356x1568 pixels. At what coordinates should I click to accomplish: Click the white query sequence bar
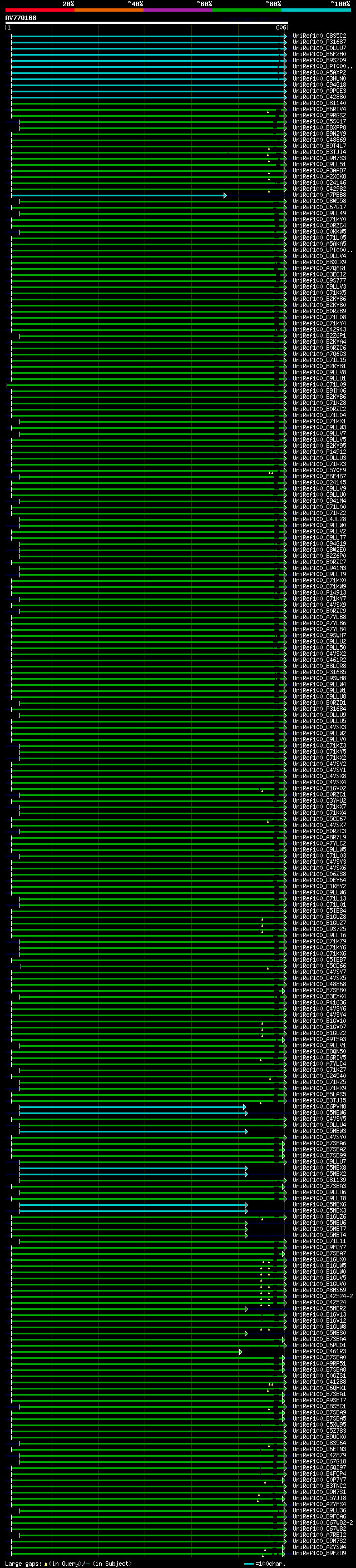point(147,22)
